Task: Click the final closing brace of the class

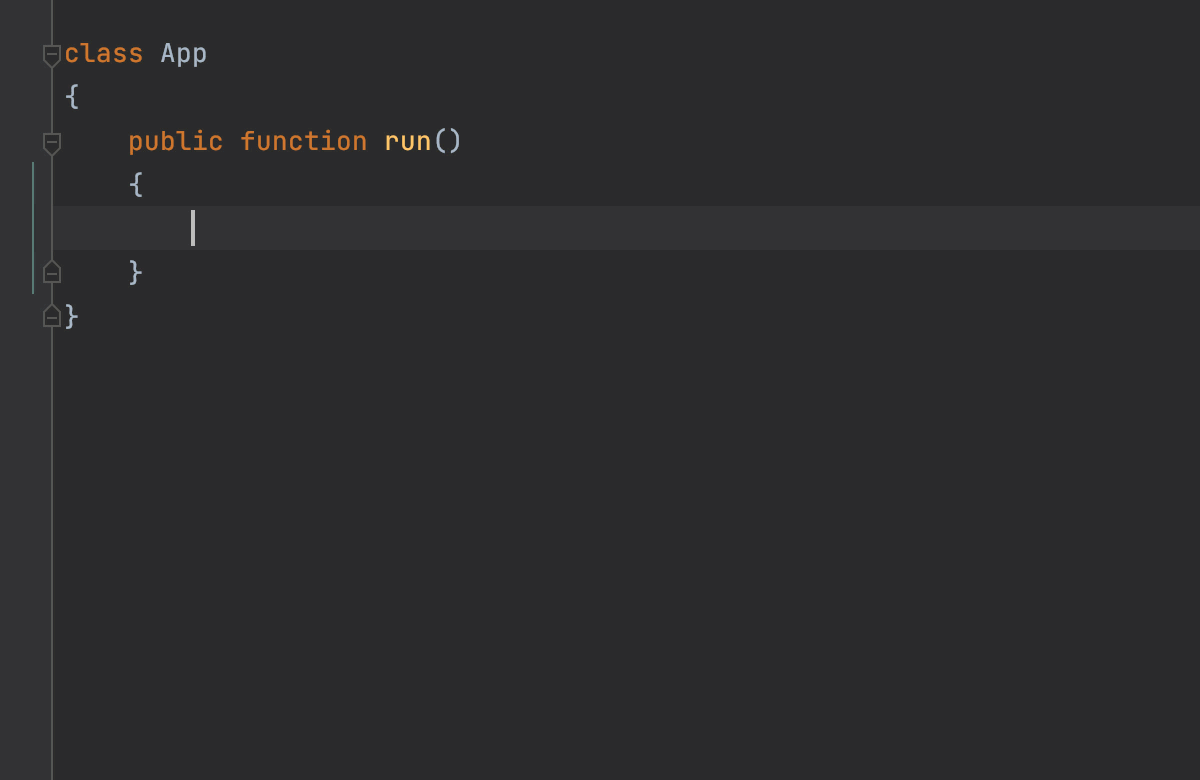Action: 71,317
